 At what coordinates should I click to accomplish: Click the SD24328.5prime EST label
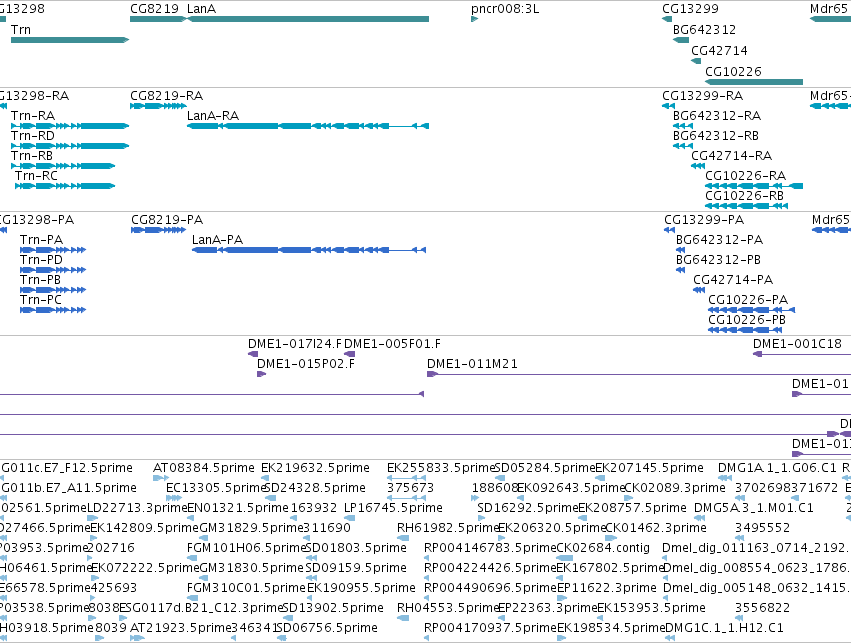315,488
